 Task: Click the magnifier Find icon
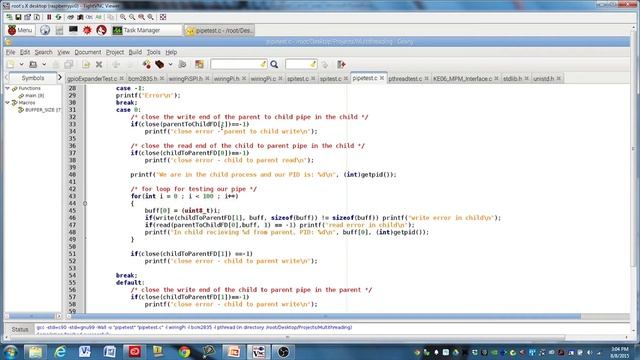point(274,64)
